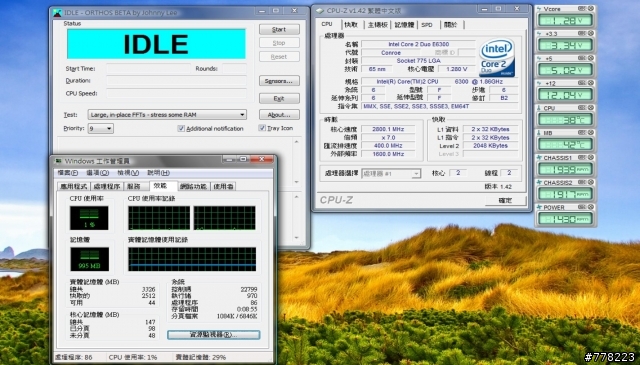Open the 選項(O) menu in Task Manager

(x=98, y=173)
